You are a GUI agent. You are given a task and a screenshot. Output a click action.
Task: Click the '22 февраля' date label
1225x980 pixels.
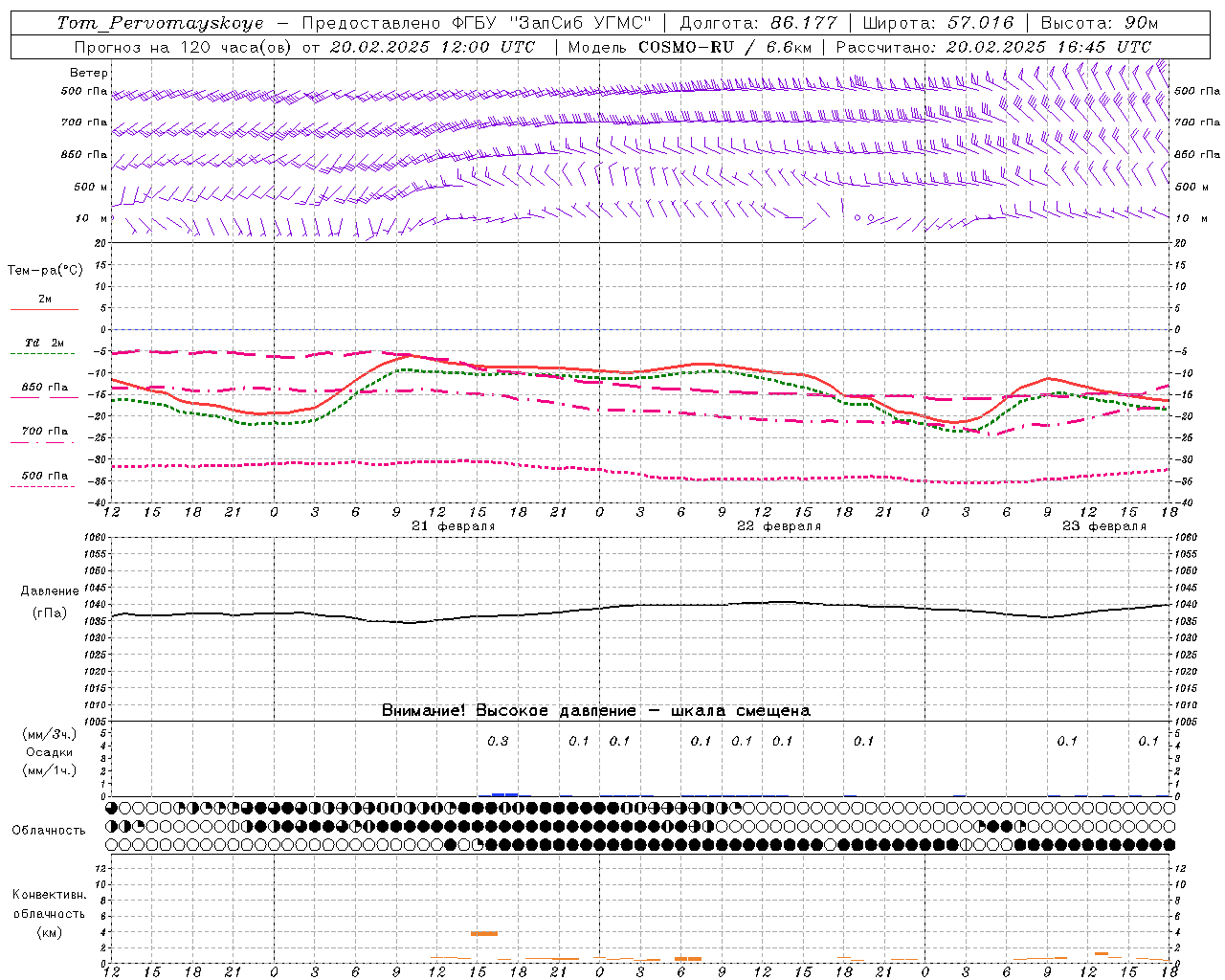point(779,526)
